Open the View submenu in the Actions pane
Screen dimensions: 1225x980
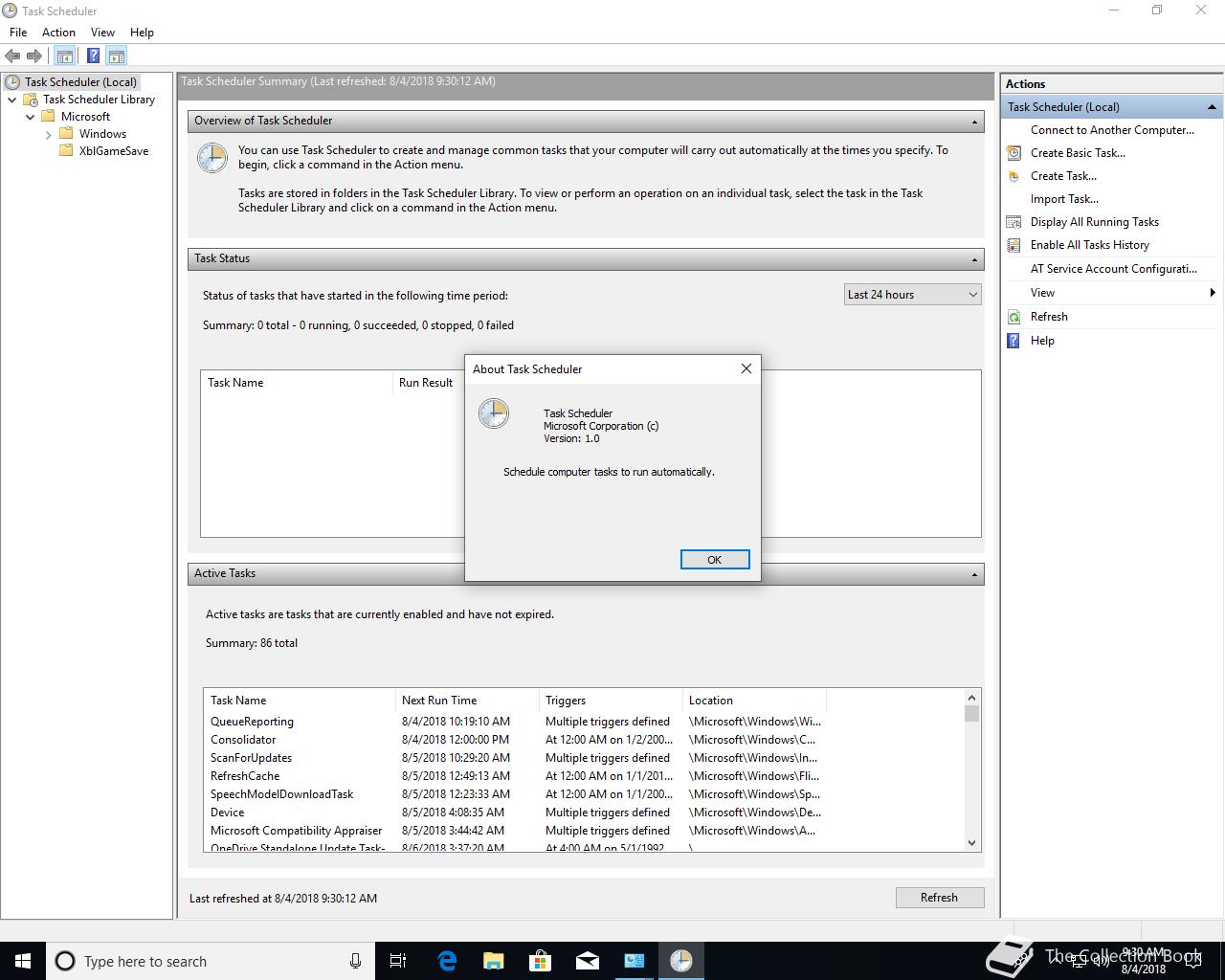[1111, 293]
